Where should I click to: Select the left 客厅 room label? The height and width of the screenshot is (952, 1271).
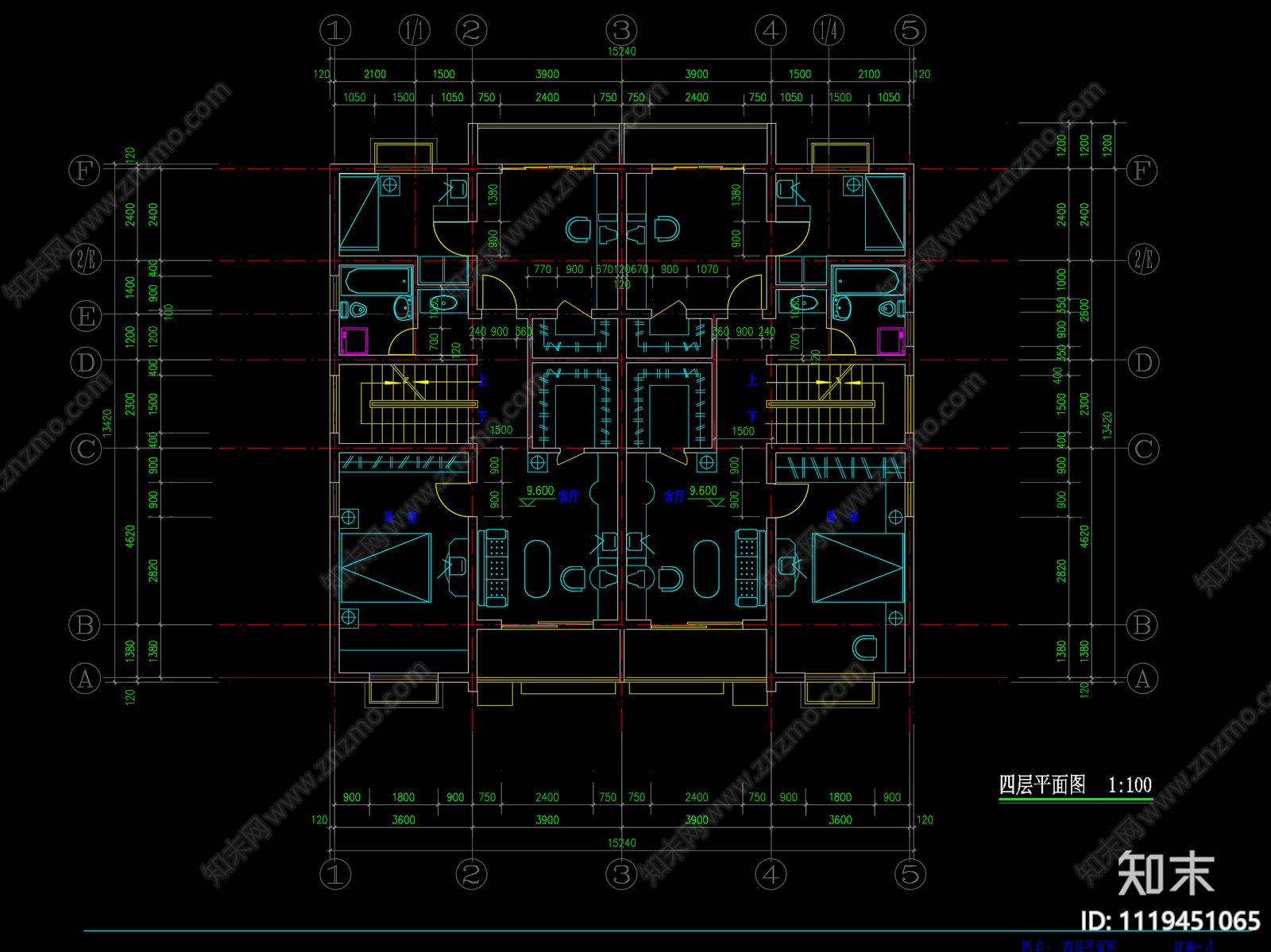point(569,496)
